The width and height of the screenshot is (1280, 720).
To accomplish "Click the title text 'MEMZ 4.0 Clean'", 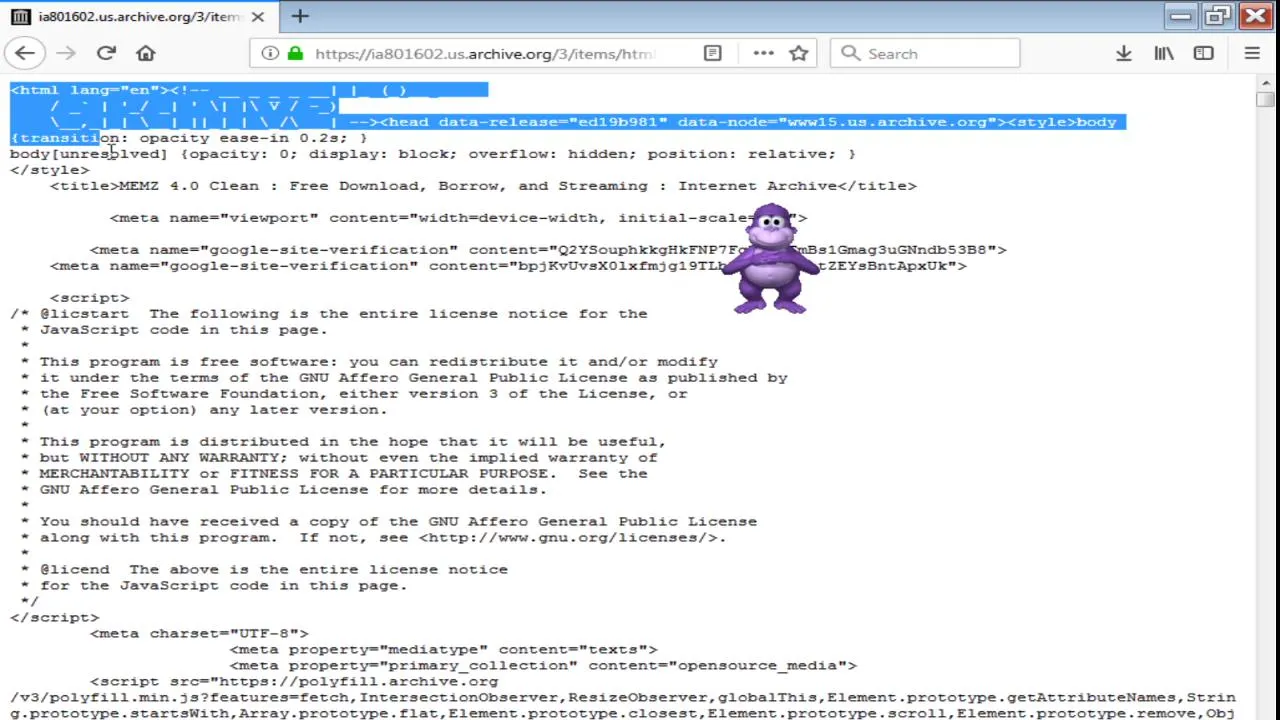I will (189, 186).
